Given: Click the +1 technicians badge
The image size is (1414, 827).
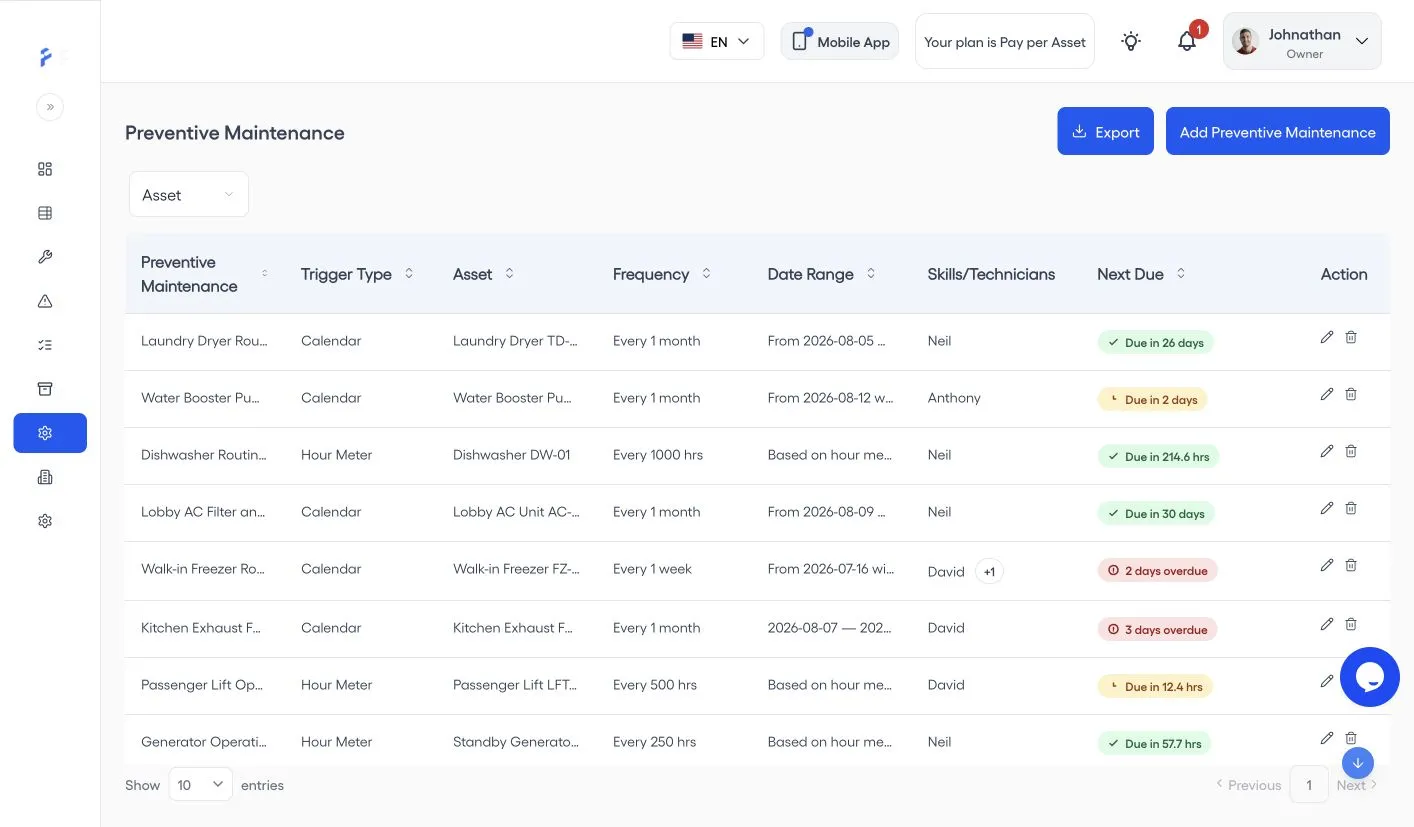Looking at the screenshot, I should click(x=989, y=572).
